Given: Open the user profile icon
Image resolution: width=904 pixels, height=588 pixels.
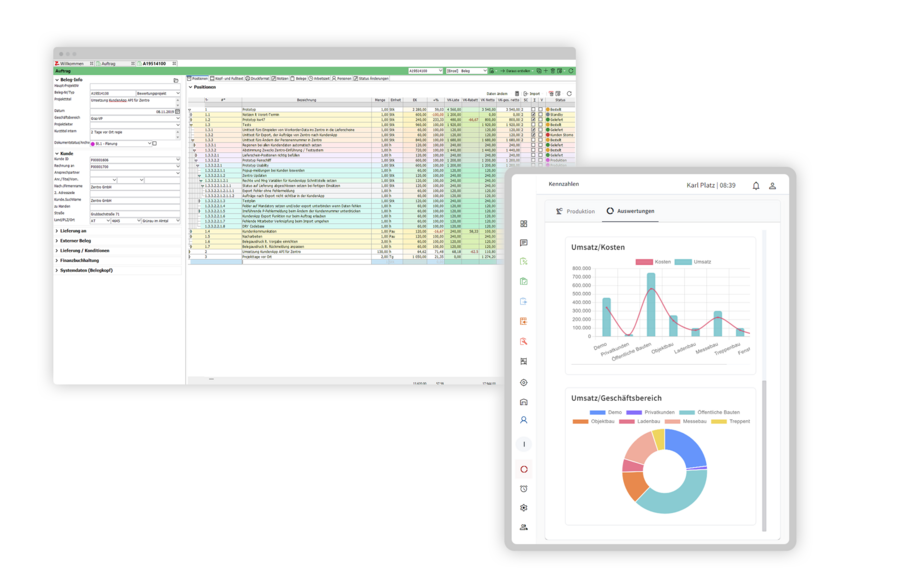Looking at the screenshot, I should 772,185.
